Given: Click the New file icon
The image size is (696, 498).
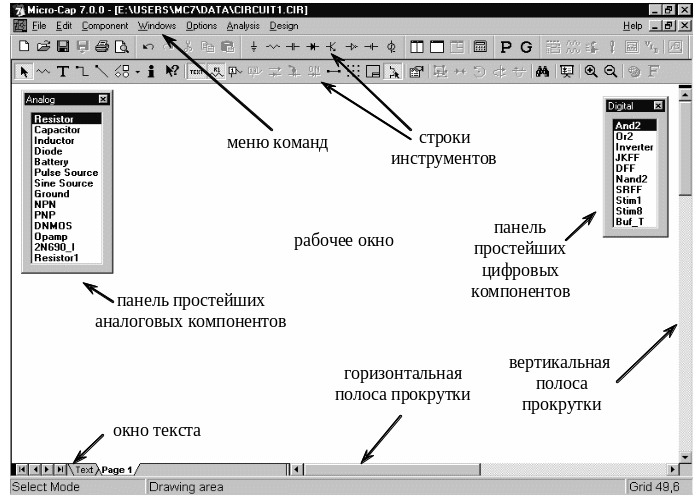Looking at the screenshot, I should 24,46.
